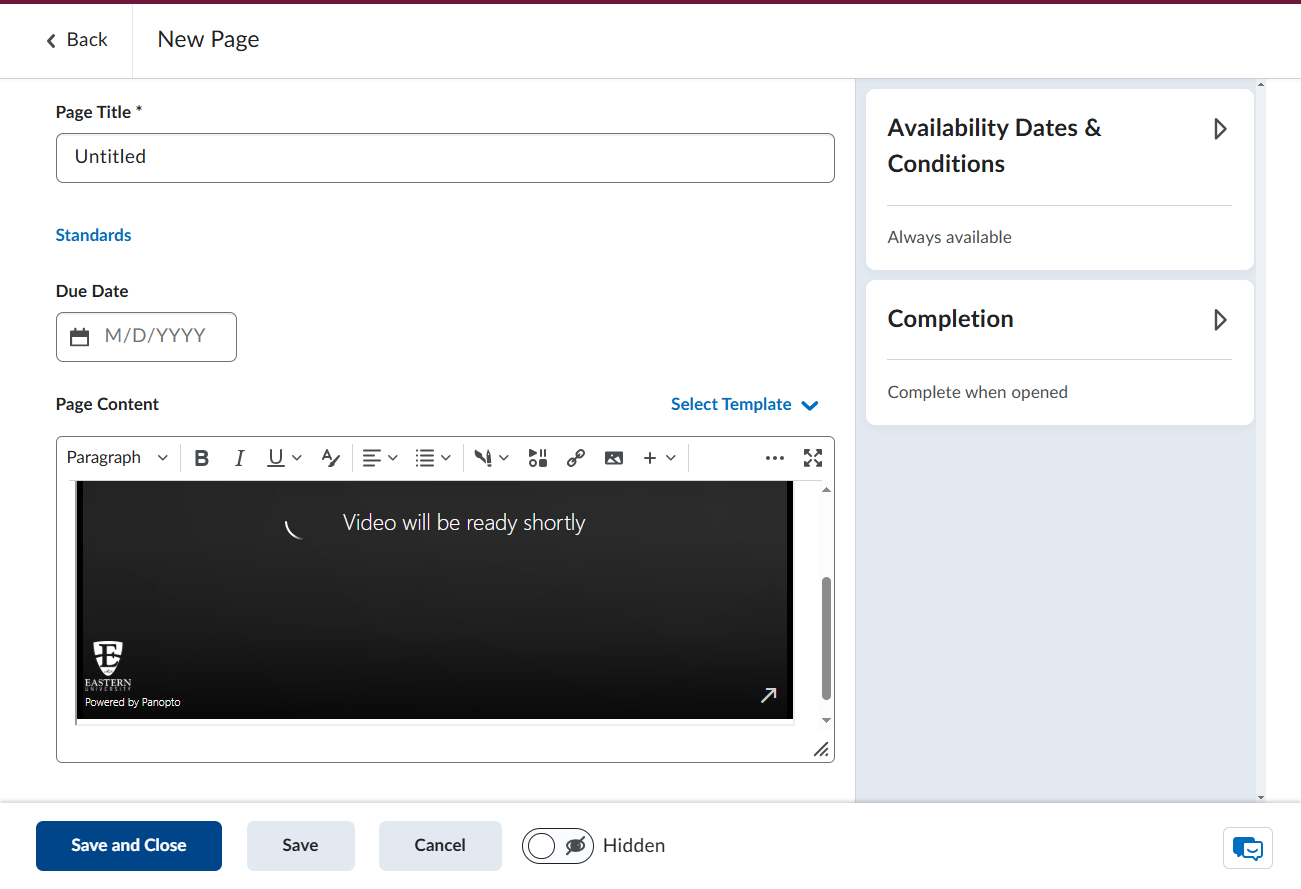Viewport: 1301px width, 889px height.
Task: Click the Insert Stuff media icon
Action: point(538,458)
